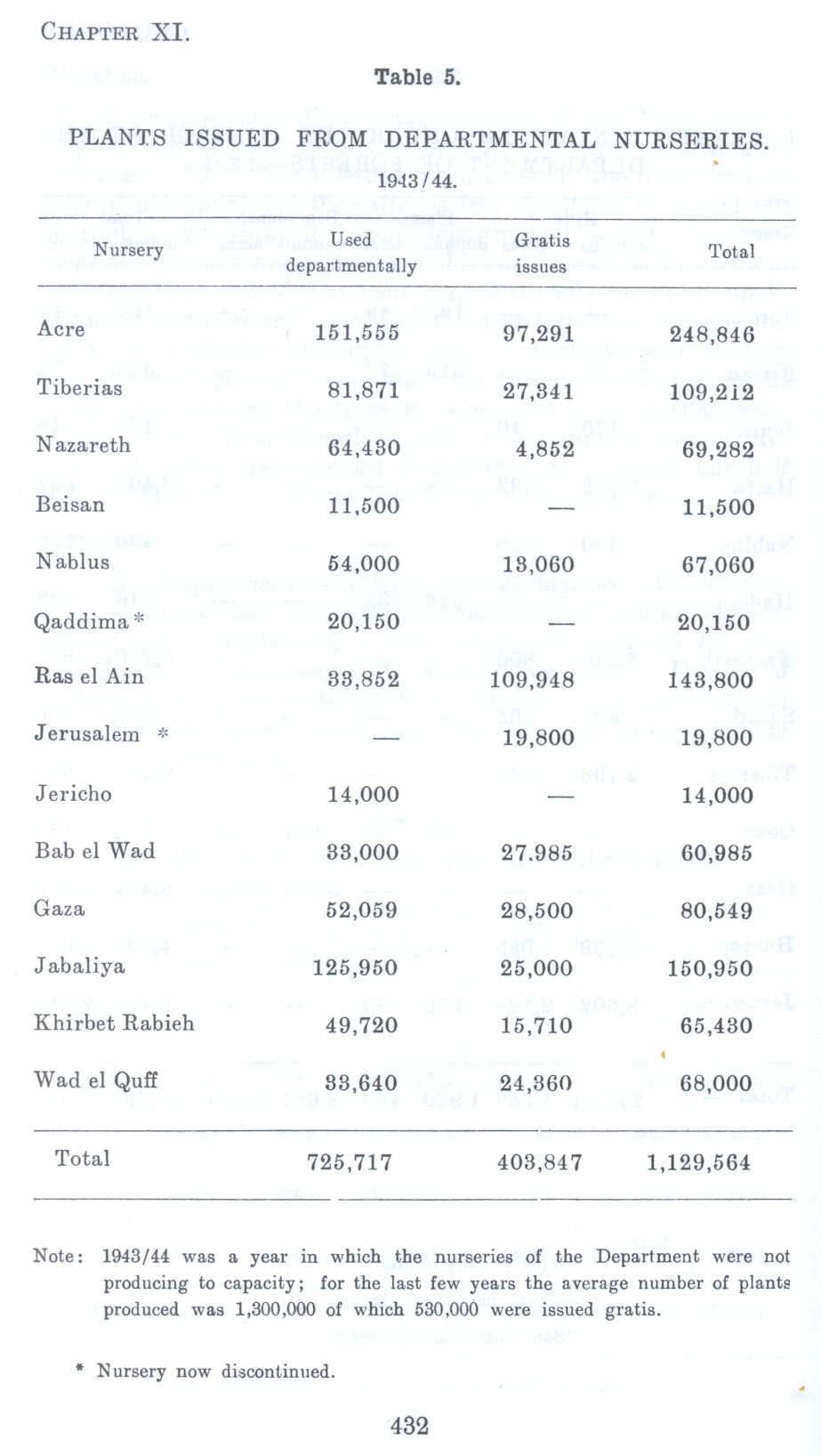
Task: Select the grand total 1,129,564
Action: pos(699,1162)
